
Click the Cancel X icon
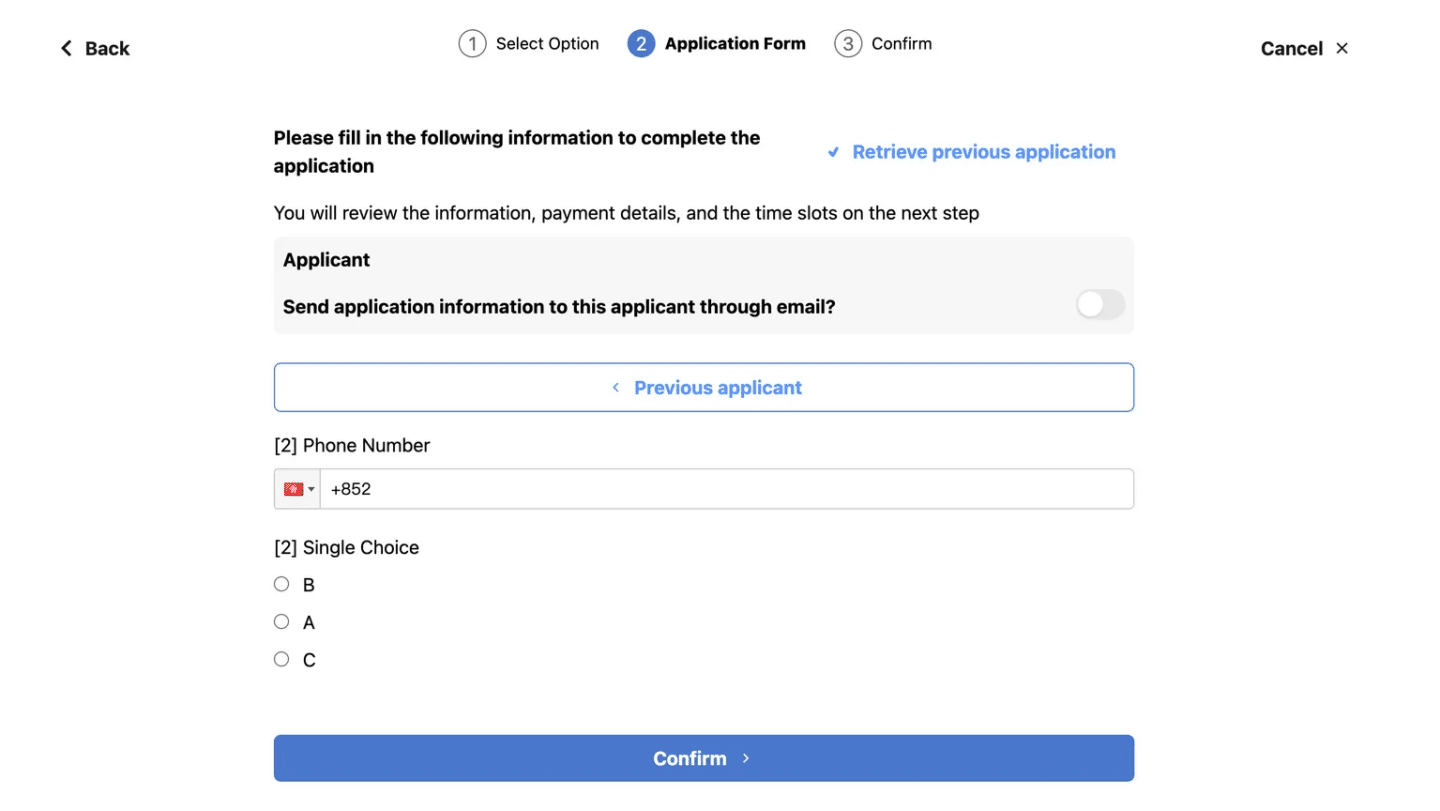click(1342, 48)
